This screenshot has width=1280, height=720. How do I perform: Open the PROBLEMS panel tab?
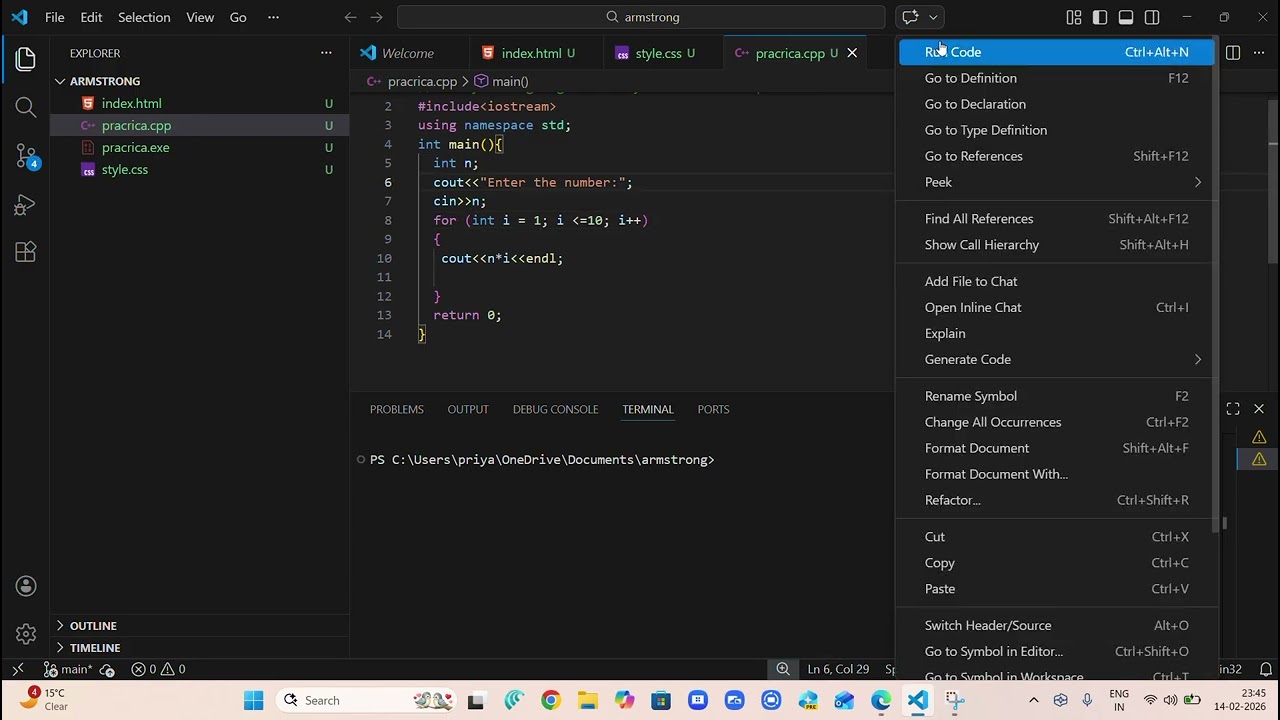tap(397, 409)
